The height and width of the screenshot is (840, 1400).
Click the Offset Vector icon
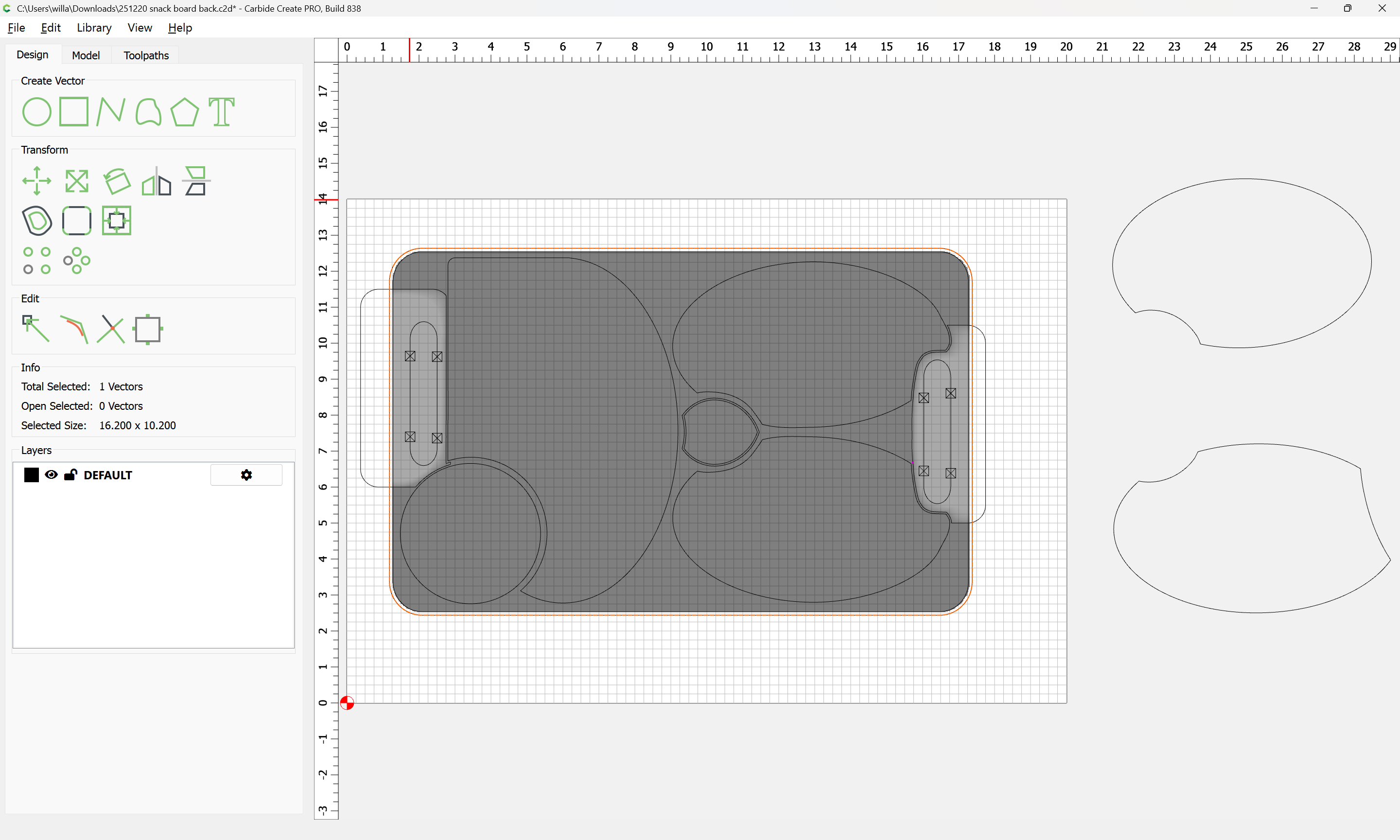(x=37, y=221)
